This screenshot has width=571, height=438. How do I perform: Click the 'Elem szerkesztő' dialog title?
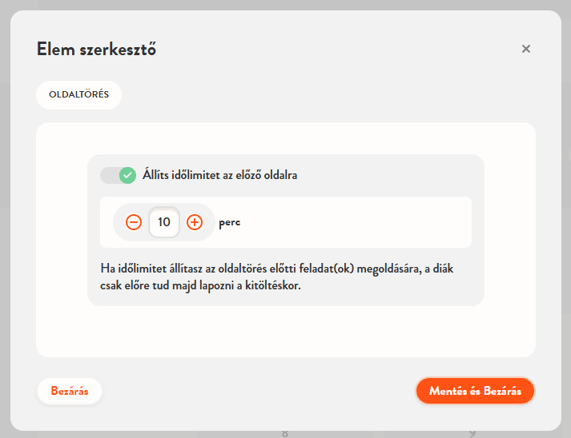97,49
